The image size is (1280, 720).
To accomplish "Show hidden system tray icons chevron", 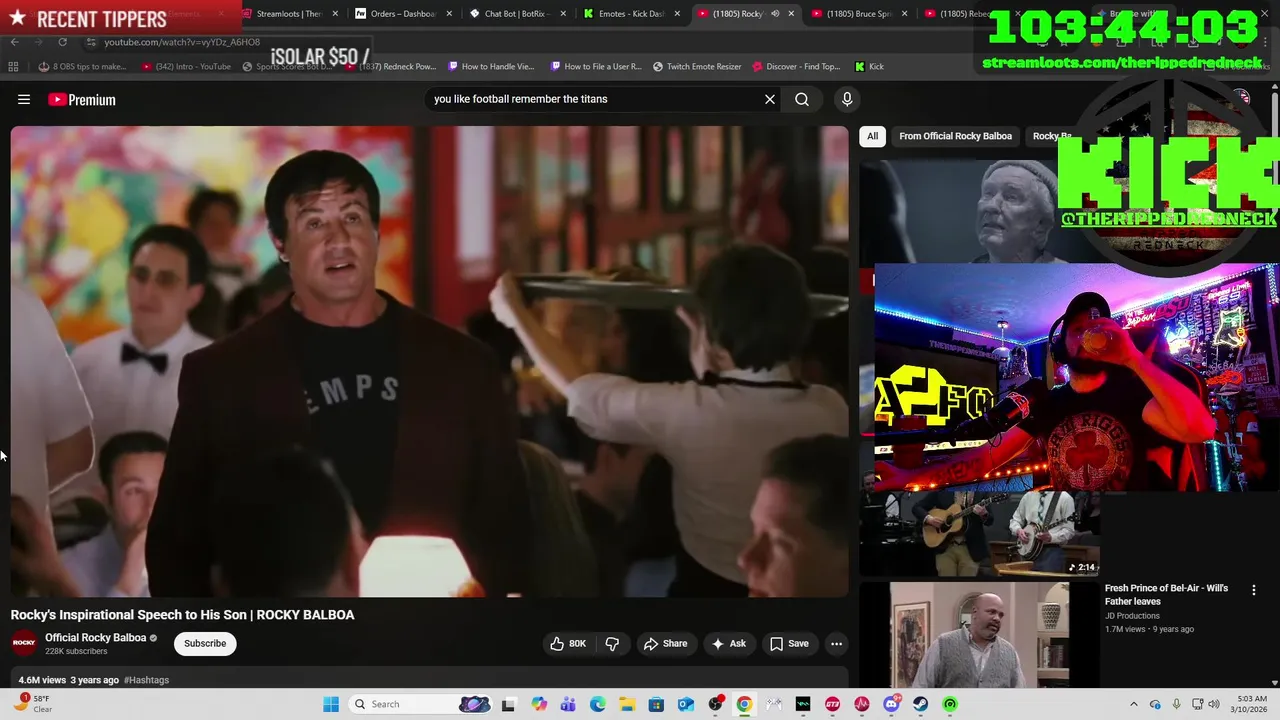I will (1134, 704).
